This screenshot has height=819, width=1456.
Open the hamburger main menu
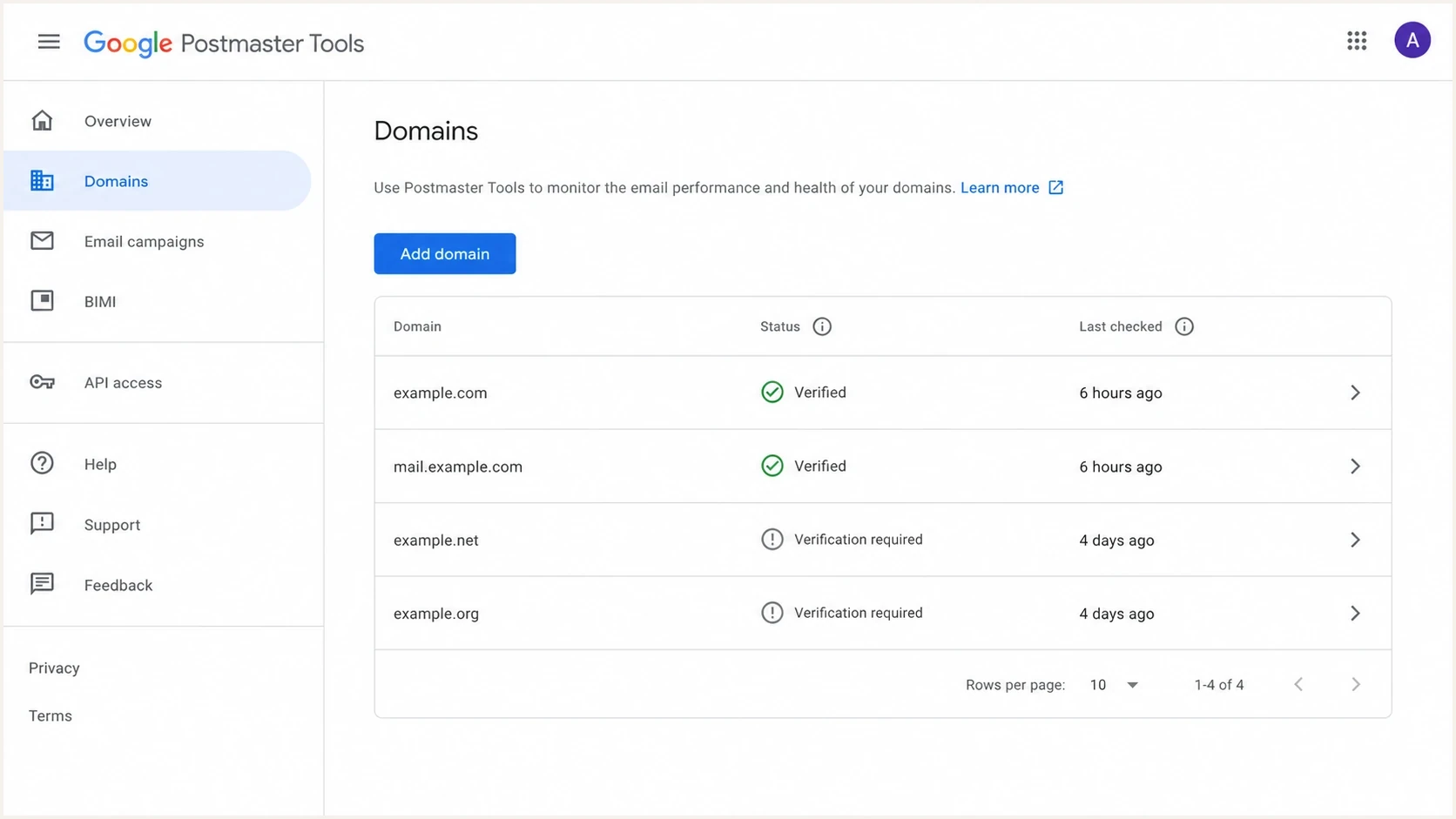point(49,42)
